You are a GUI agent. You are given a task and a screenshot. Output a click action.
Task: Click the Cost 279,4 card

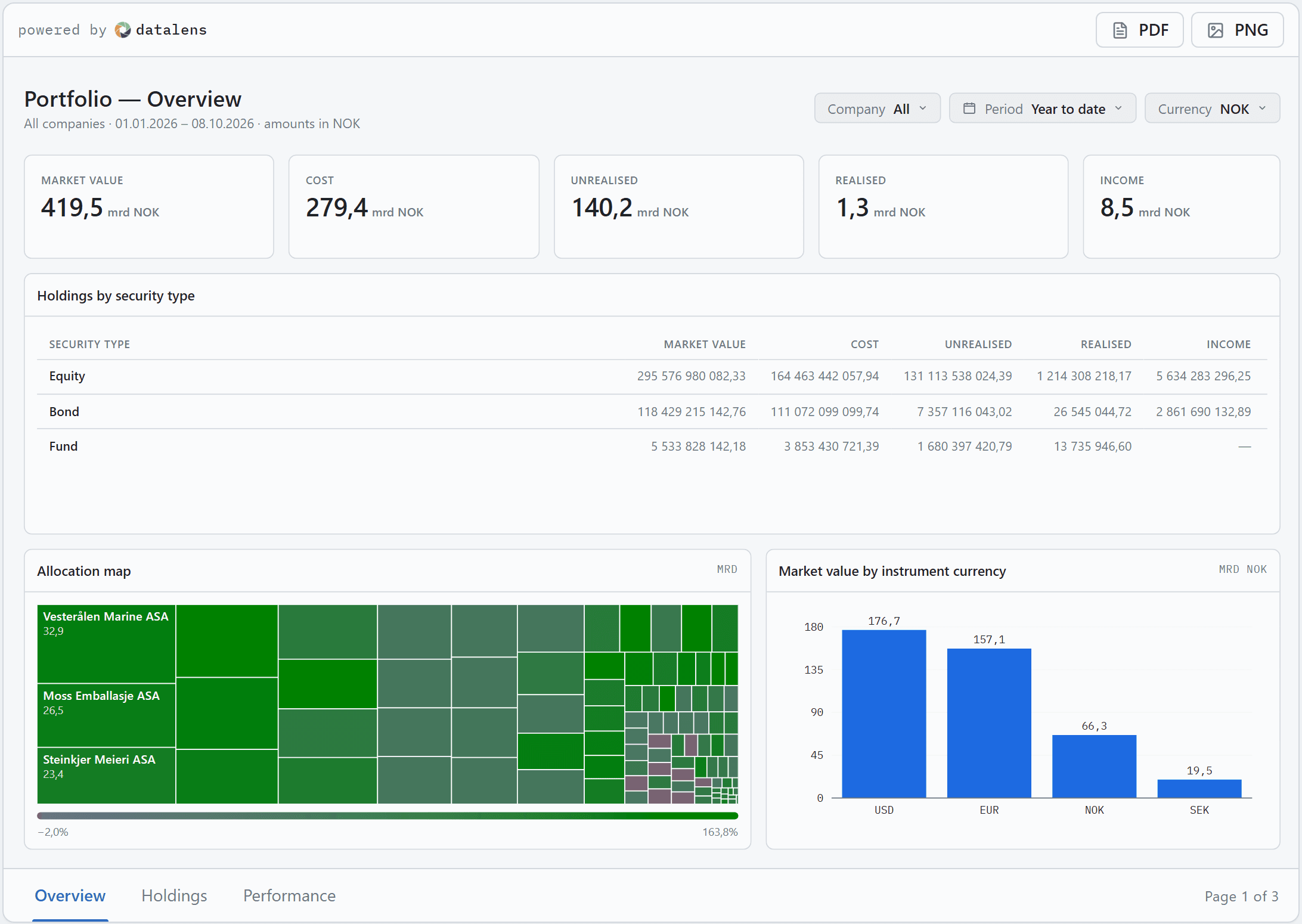414,207
